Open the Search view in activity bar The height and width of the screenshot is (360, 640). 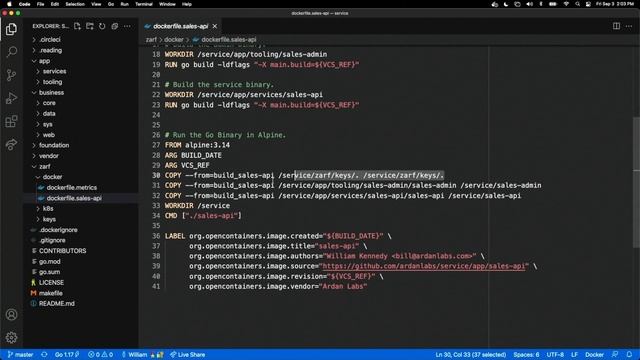click(x=11, y=52)
